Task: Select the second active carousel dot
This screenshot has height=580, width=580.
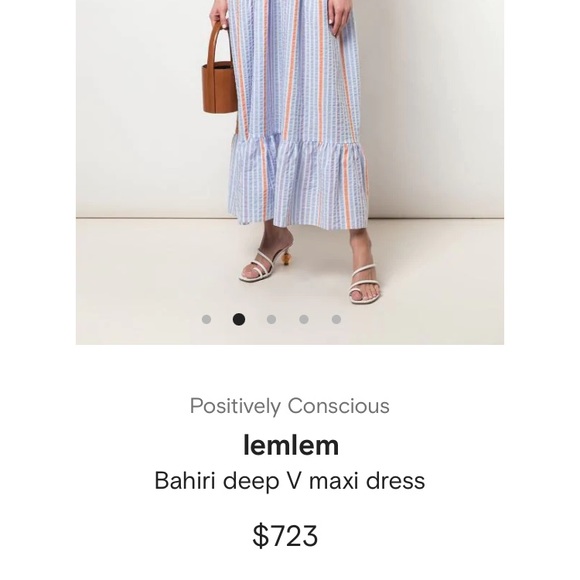Action: pyautogui.click(x=239, y=319)
